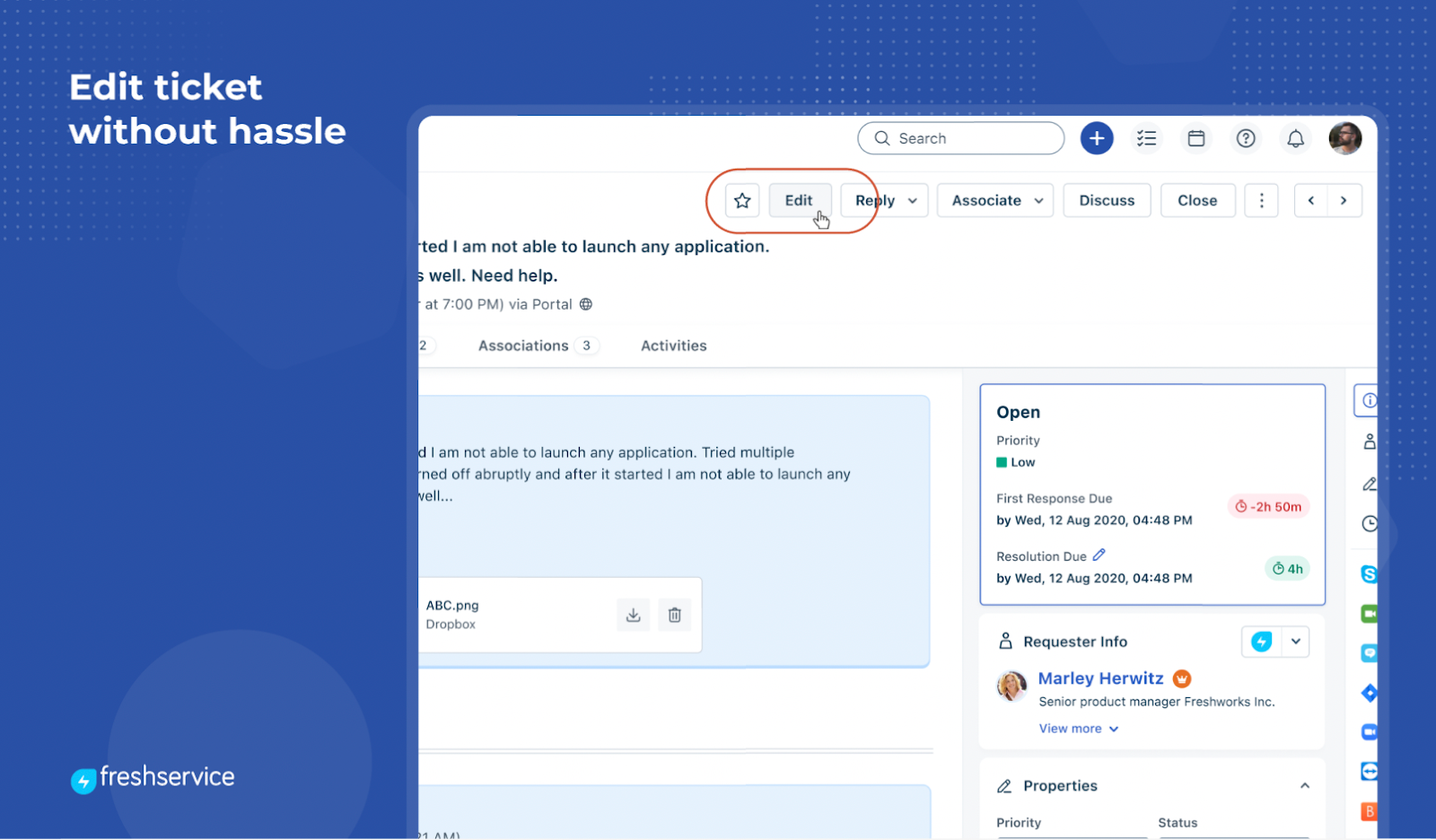Delete the ABC.png attachment

[675, 615]
